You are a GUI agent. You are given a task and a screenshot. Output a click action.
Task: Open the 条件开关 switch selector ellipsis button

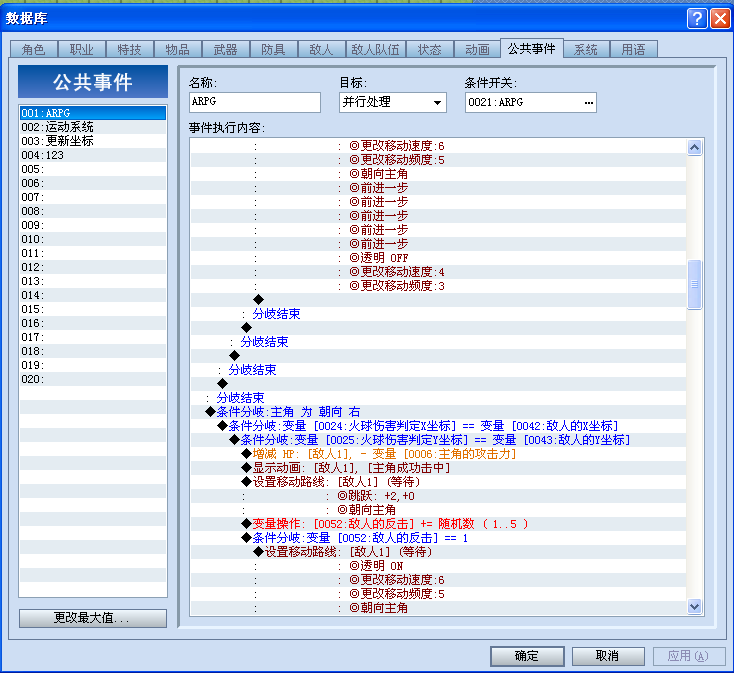coord(588,102)
